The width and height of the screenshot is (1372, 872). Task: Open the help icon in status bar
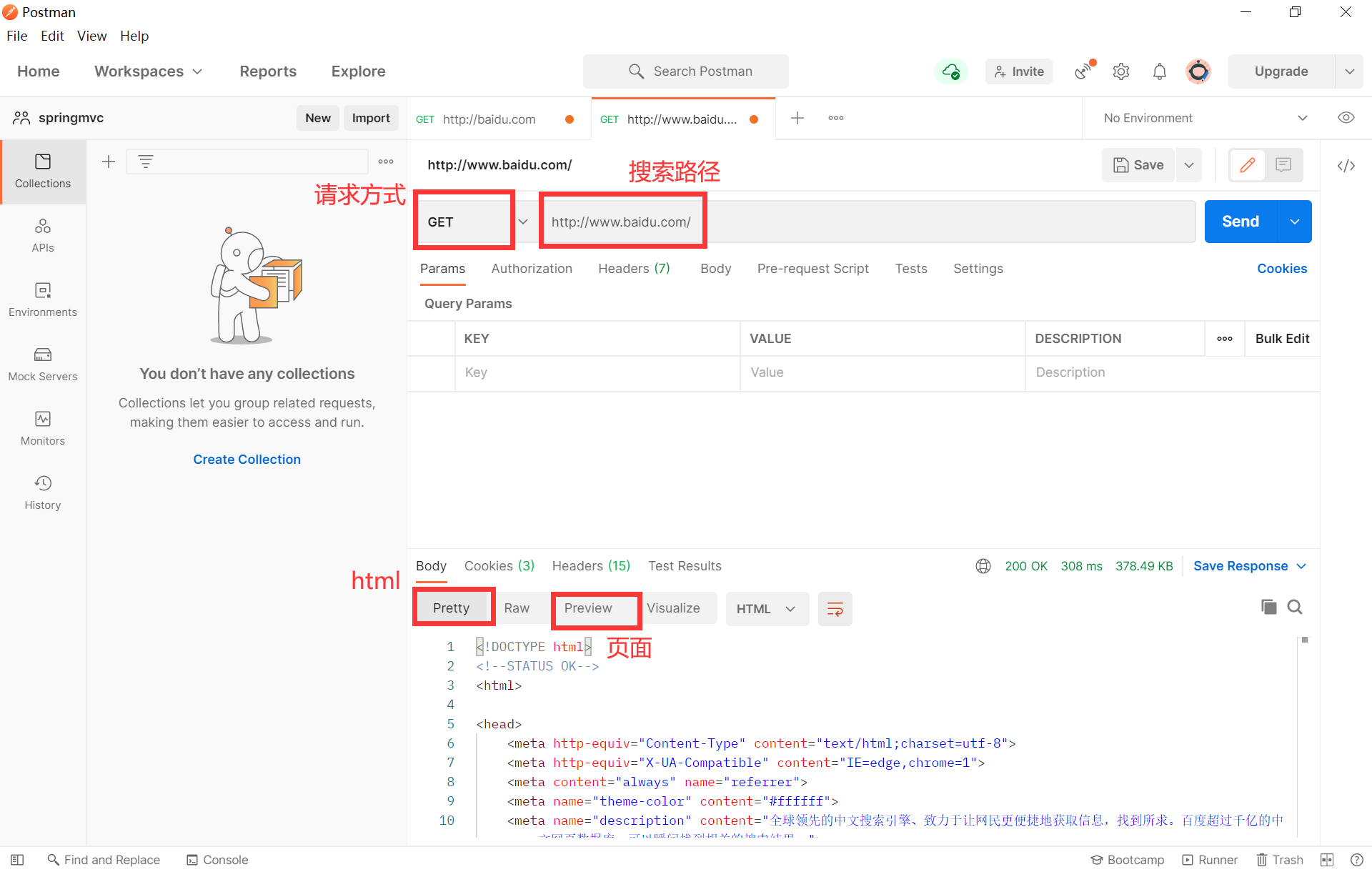click(1357, 860)
